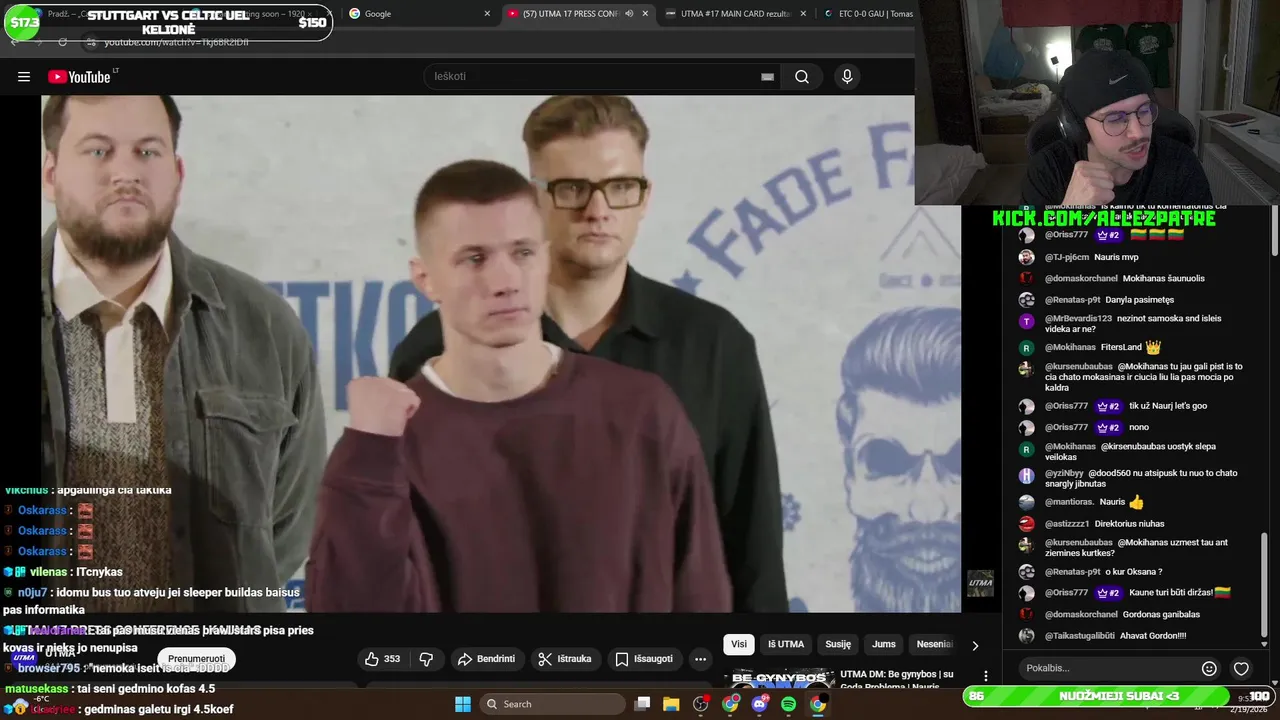Viewport: 1280px width, 720px height.
Task: Select the Jums filter chip
Action: tap(884, 644)
